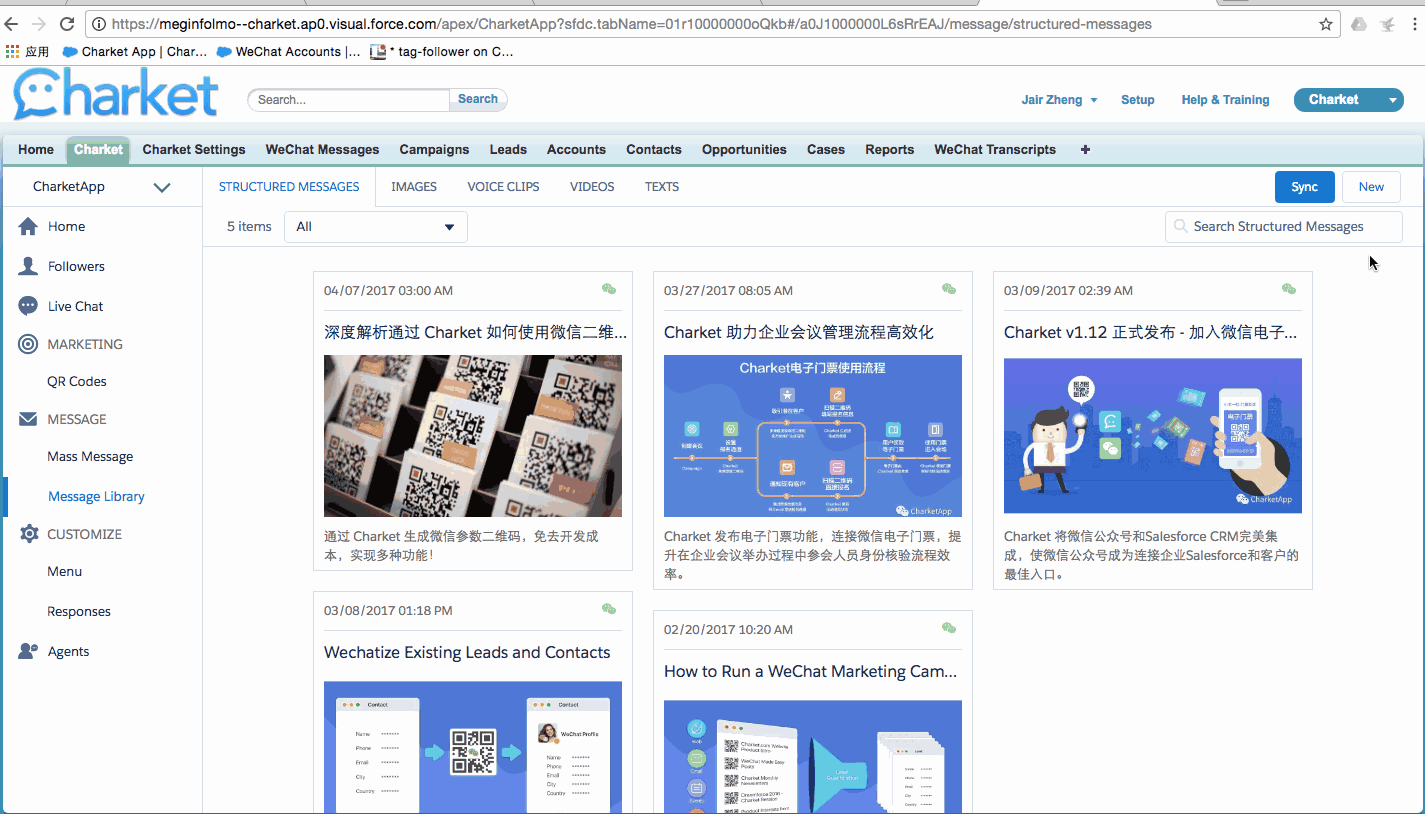Click the plus icon to add tab
The width and height of the screenshot is (1425, 814).
(x=1085, y=150)
